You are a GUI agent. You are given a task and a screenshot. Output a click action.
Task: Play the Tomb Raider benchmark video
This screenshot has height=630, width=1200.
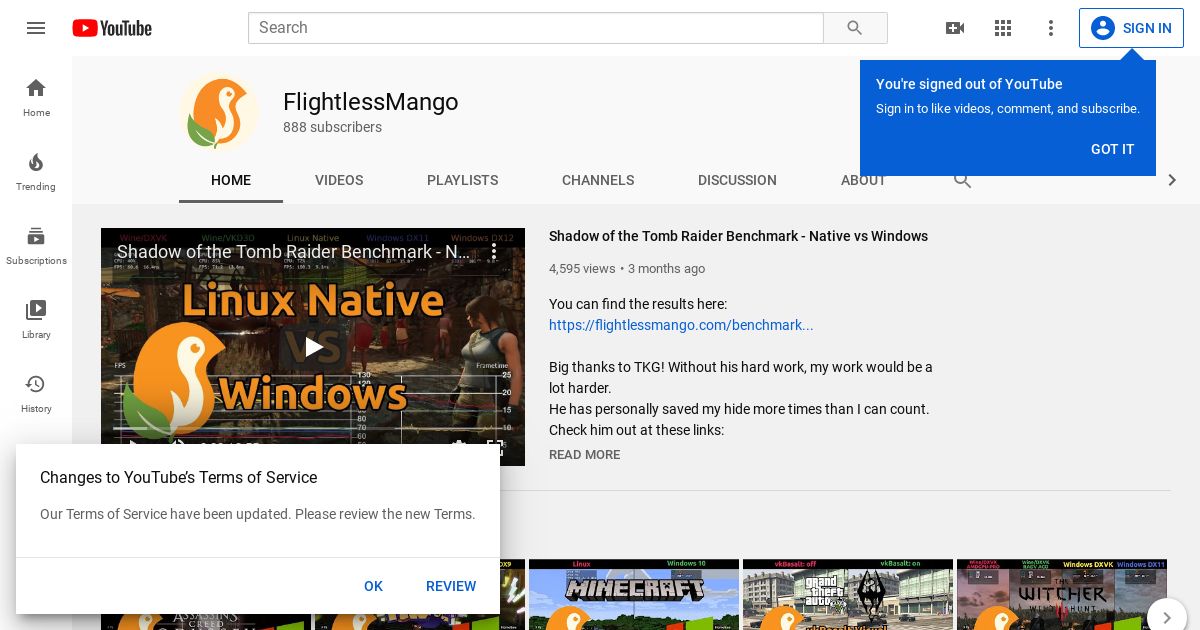coord(313,347)
